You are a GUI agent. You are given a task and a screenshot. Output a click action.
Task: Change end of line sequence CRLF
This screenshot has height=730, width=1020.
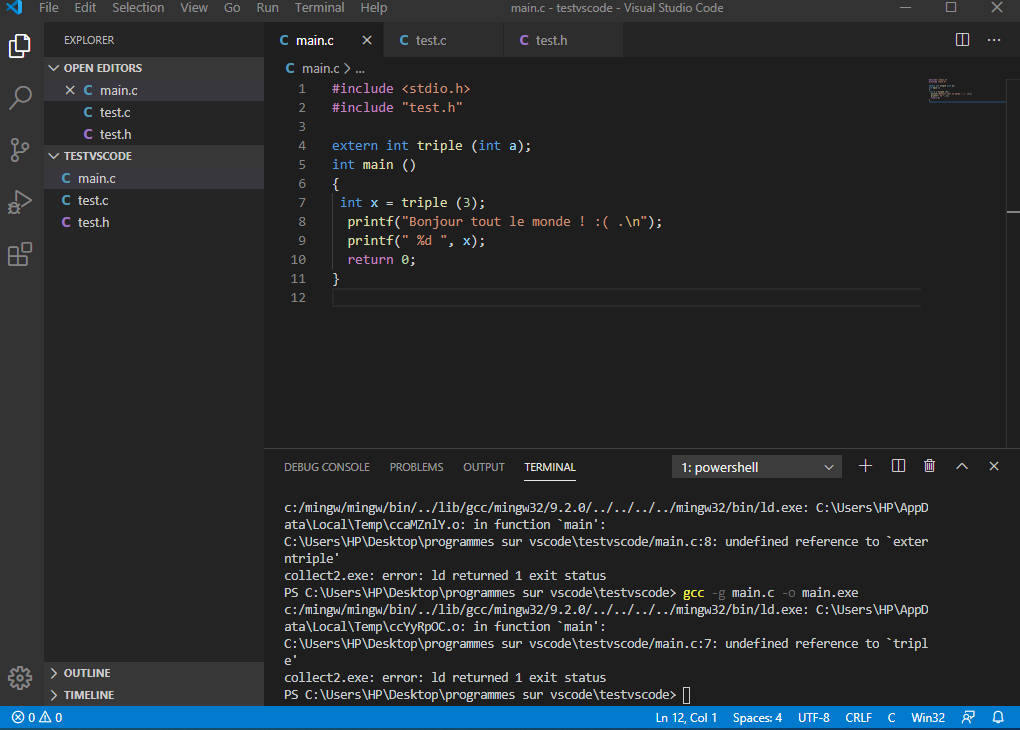[x=858, y=718]
